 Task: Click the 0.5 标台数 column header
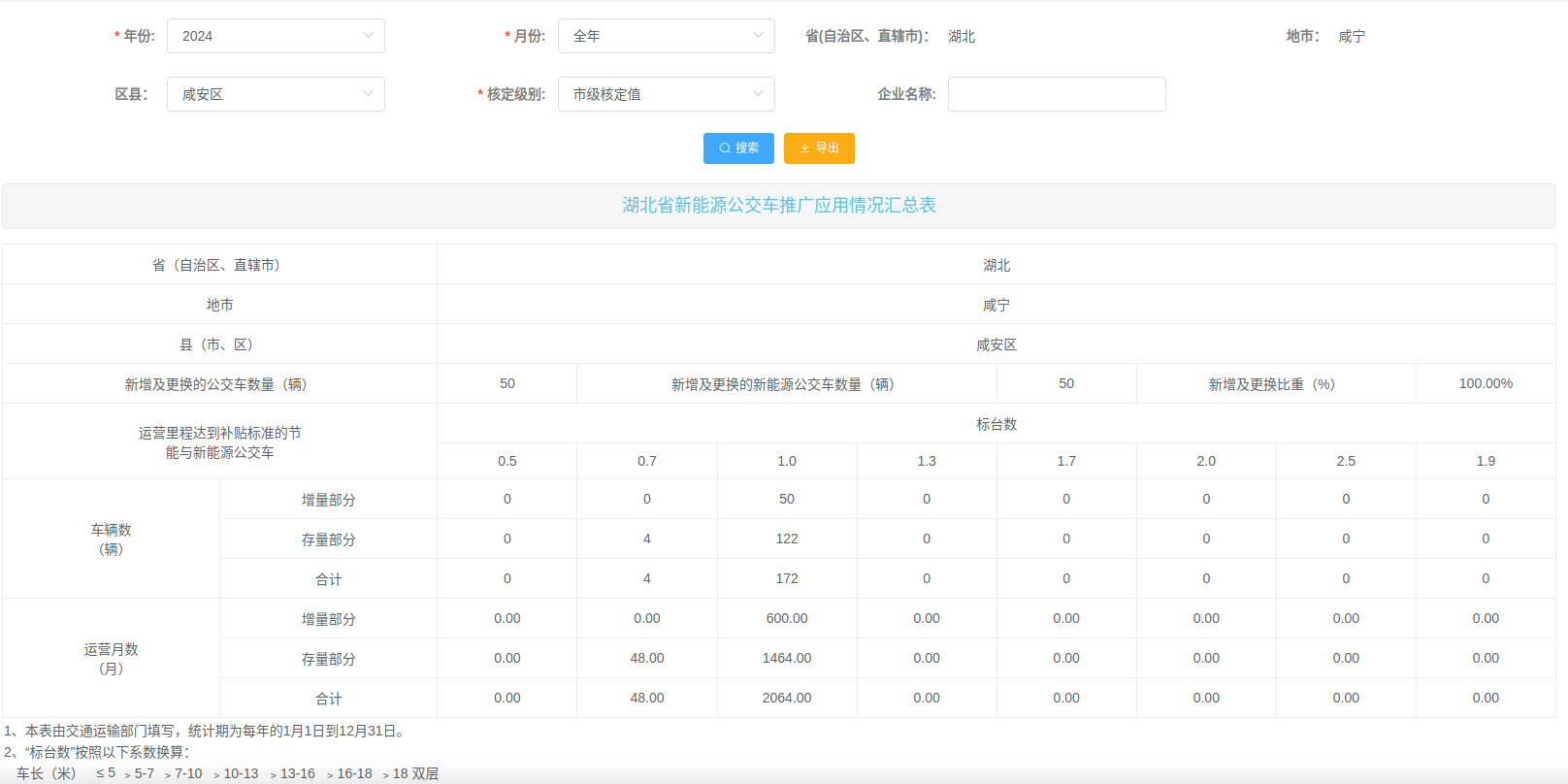click(x=507, y=461)
